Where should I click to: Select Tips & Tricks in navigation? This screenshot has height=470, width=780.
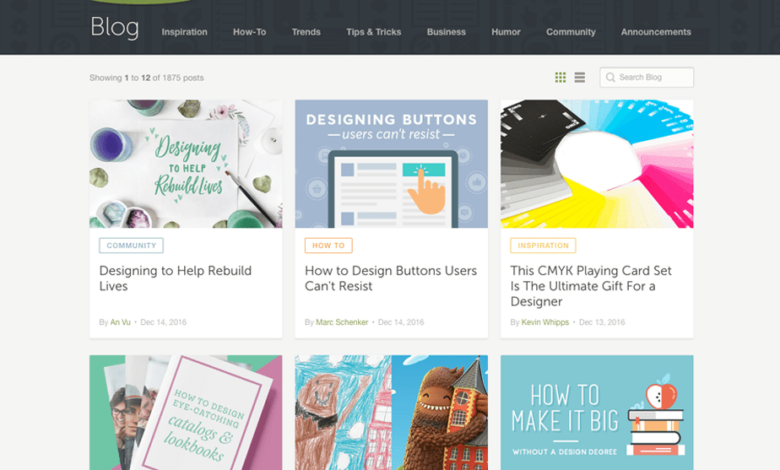pyautogui.click(x=373, y=32)
